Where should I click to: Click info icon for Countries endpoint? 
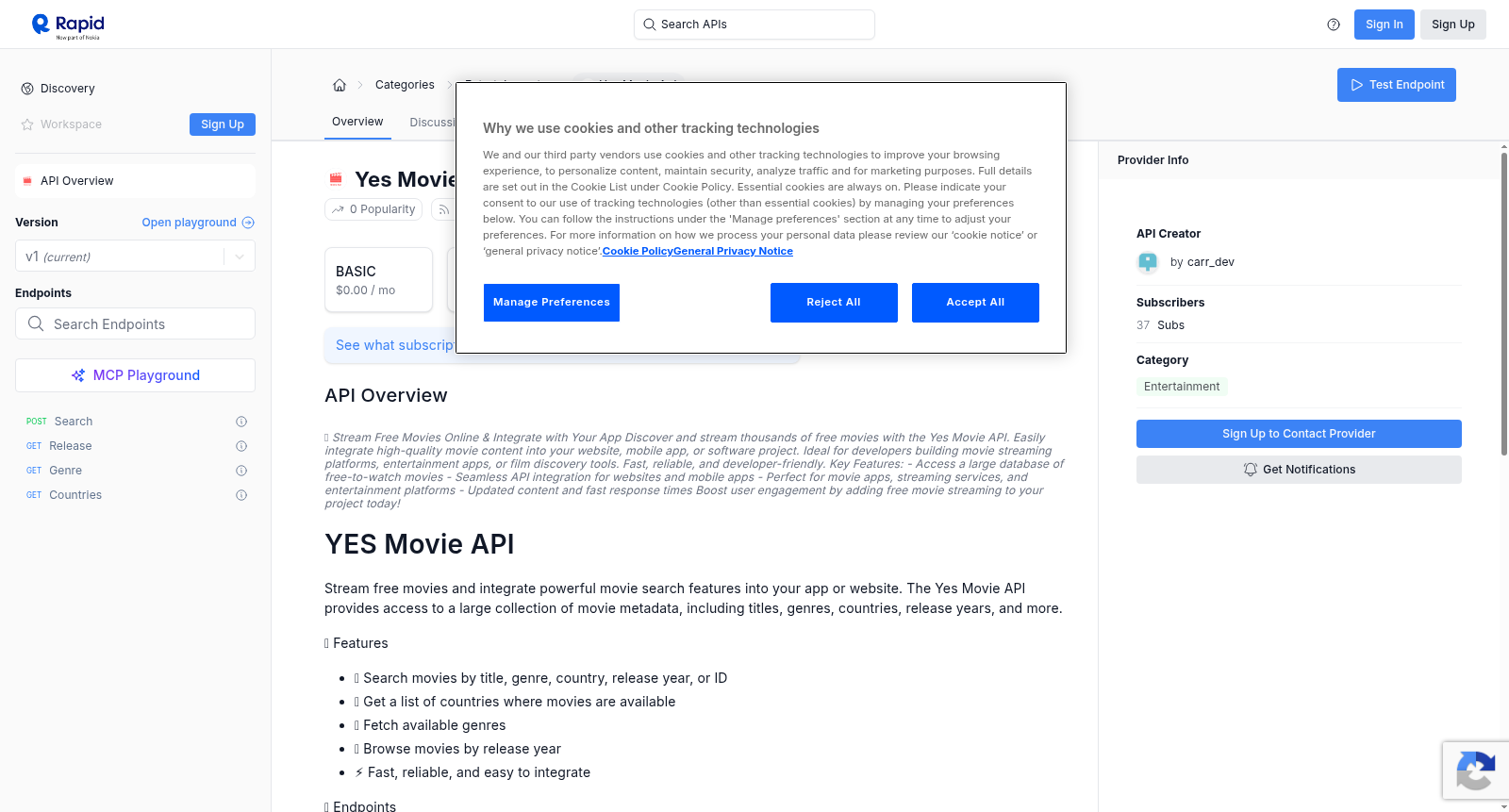click(241, 495)
